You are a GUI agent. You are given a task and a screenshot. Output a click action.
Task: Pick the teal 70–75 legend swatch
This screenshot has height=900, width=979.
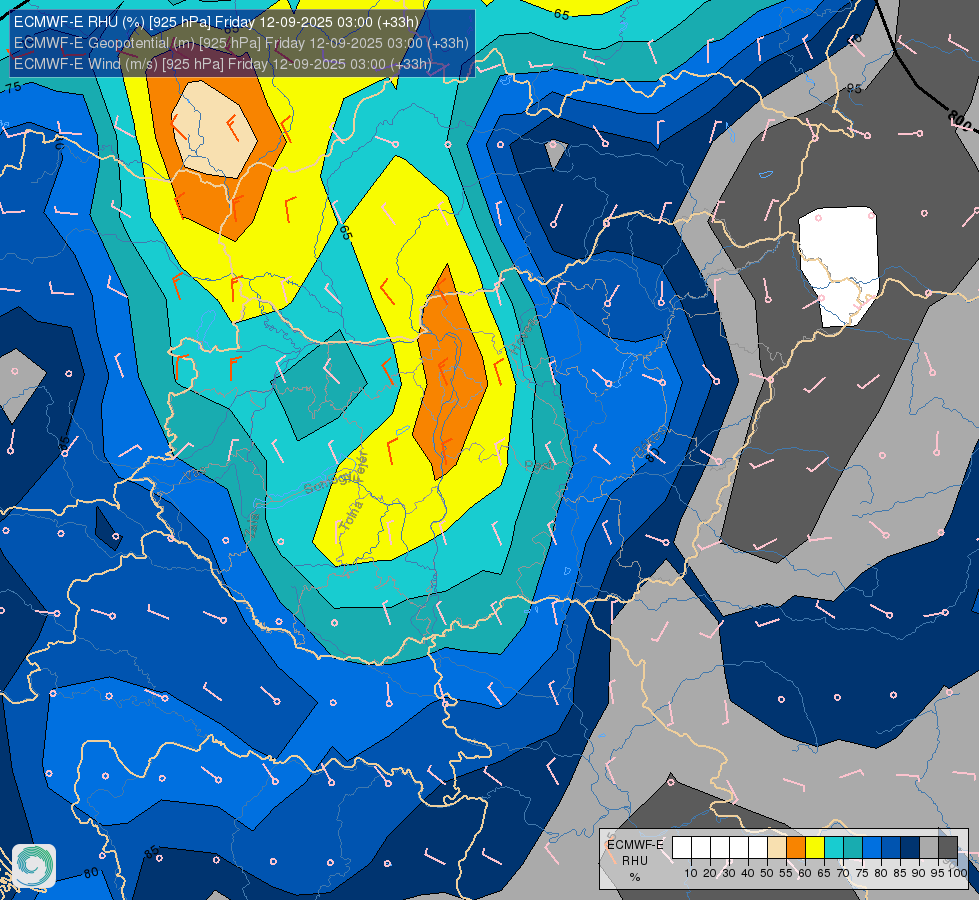(x=853, y=848)
